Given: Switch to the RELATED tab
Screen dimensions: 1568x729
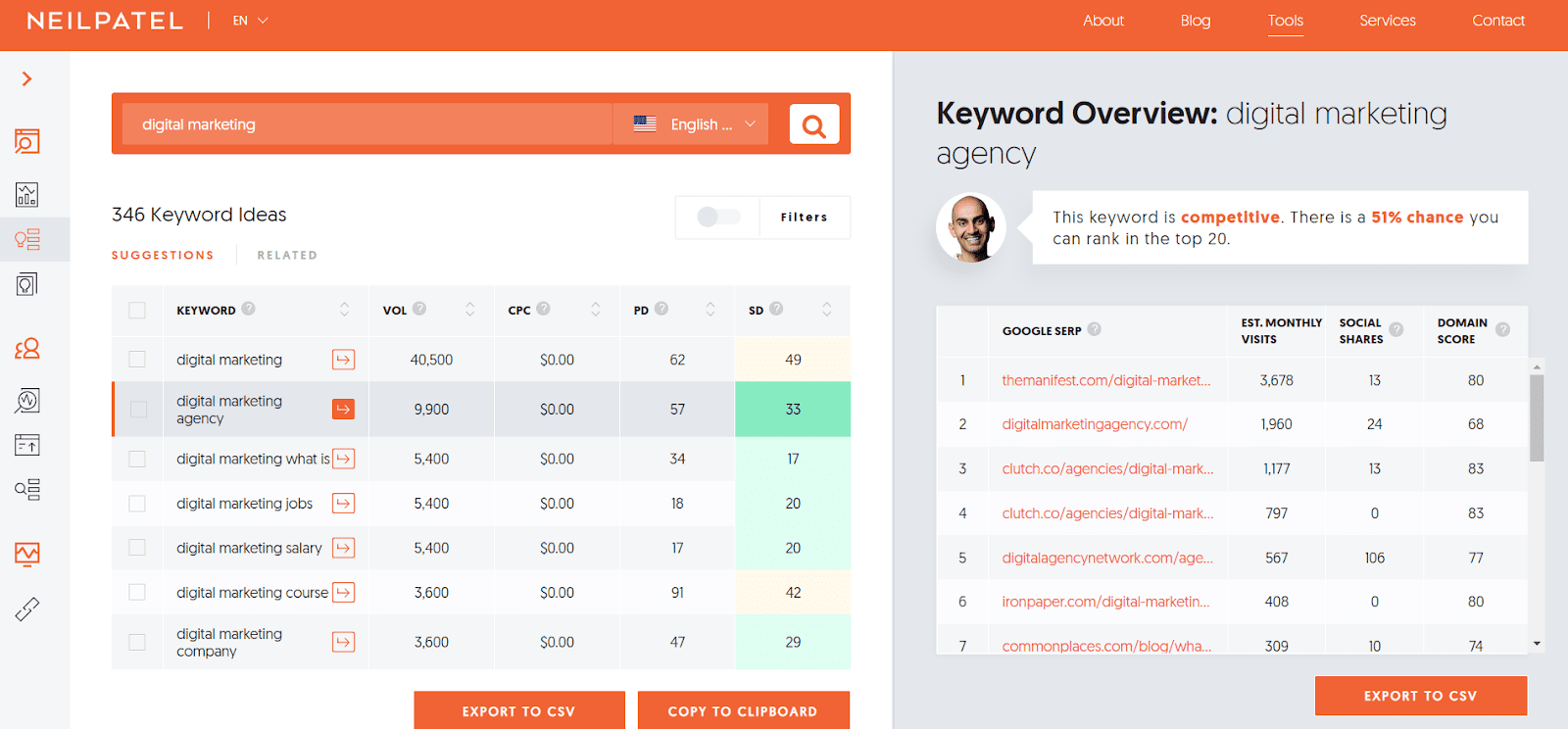Looking at the screenshot, I should [x=287, y=255].
